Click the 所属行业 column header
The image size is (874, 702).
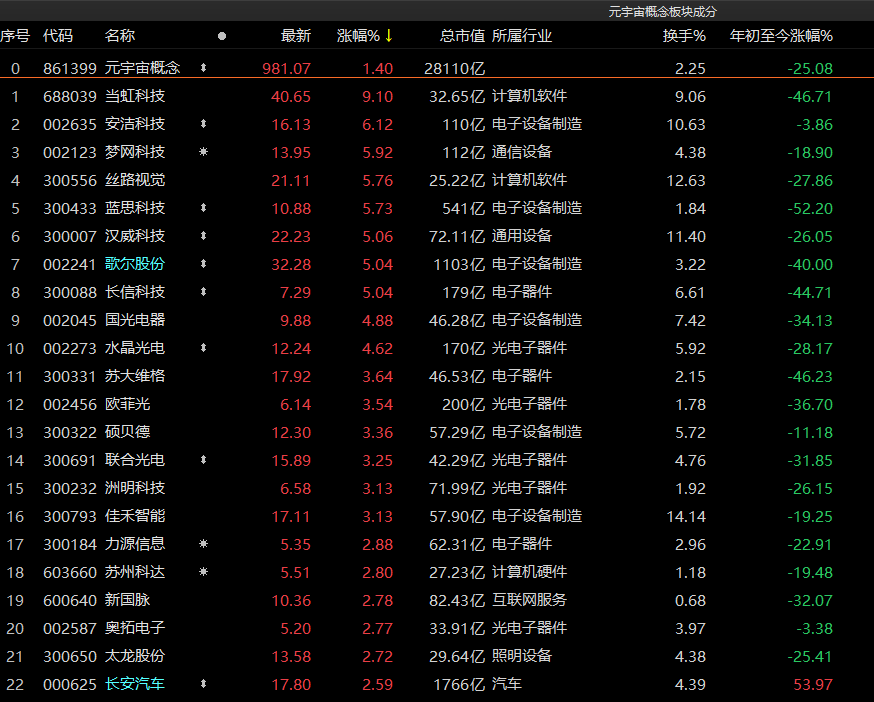pyautogui.click(x=522, y=36)
